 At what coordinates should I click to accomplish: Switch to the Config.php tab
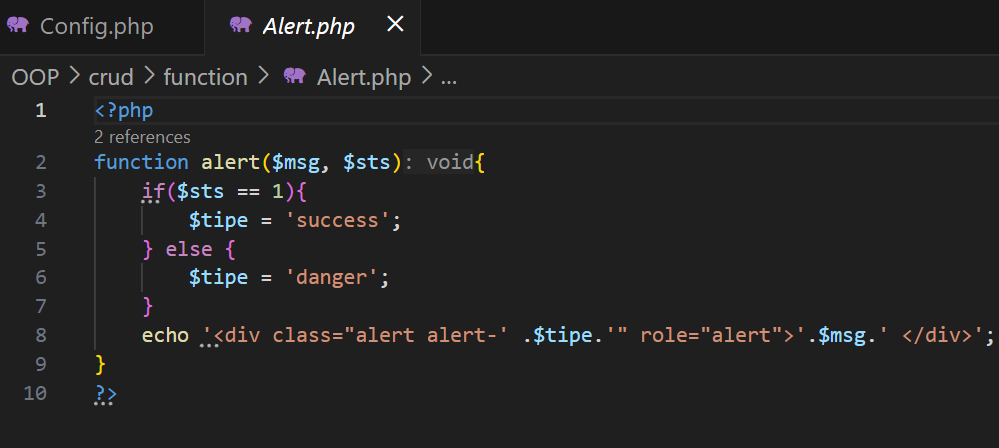click(x=96, y=26)
